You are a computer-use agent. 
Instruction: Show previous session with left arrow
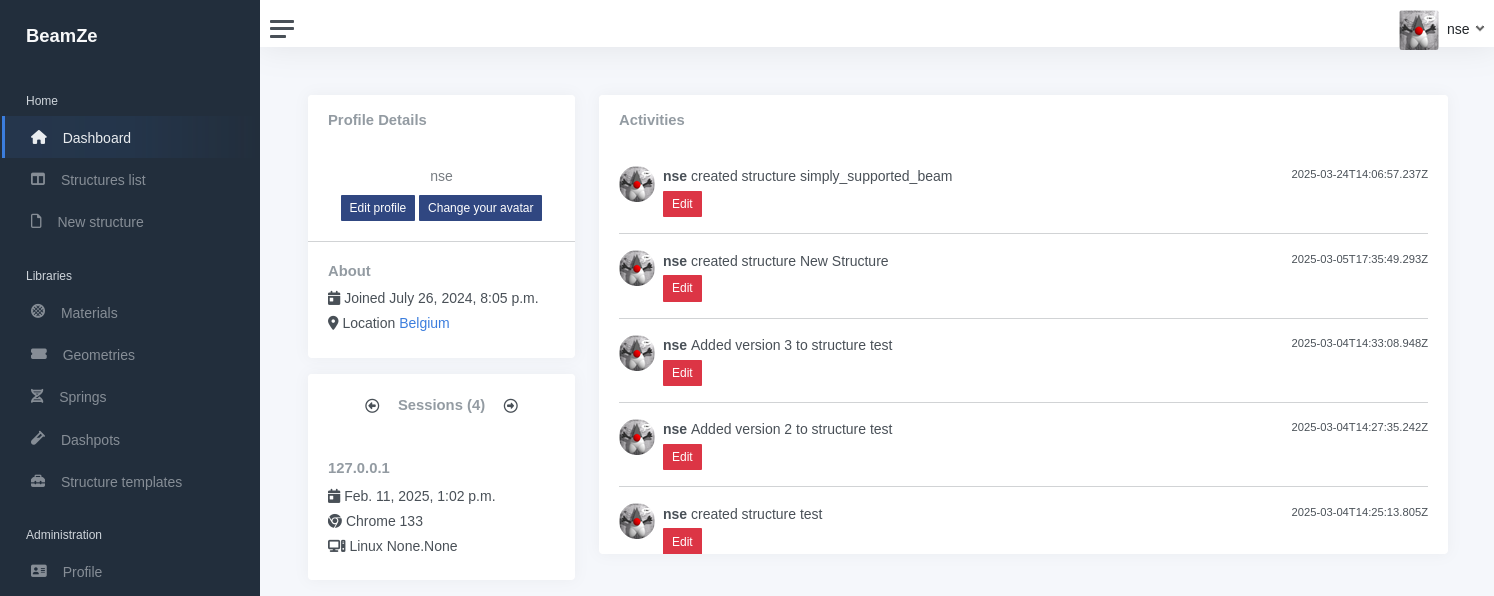click(x=372, y=405)
